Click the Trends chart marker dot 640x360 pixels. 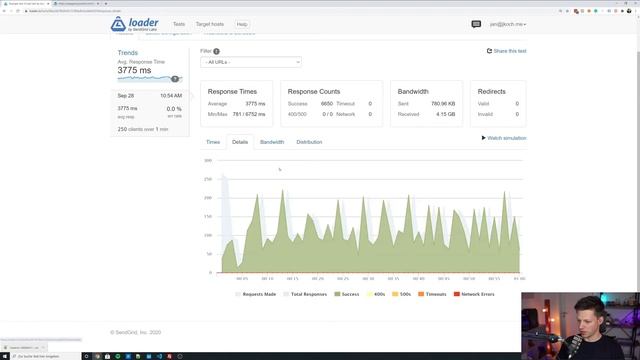click(175, 79)
